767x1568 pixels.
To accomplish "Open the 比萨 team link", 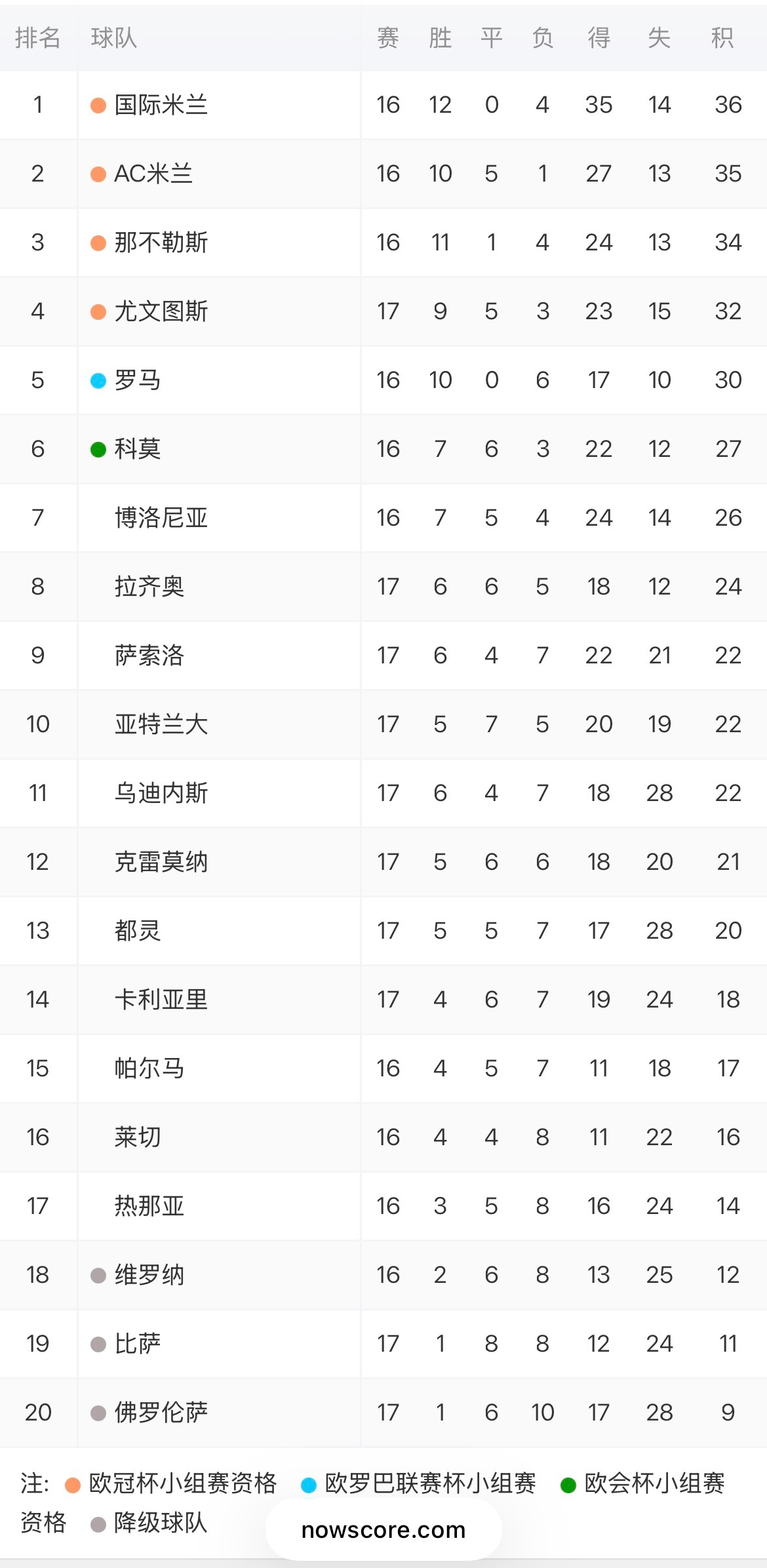I will tap(138, 1344).
